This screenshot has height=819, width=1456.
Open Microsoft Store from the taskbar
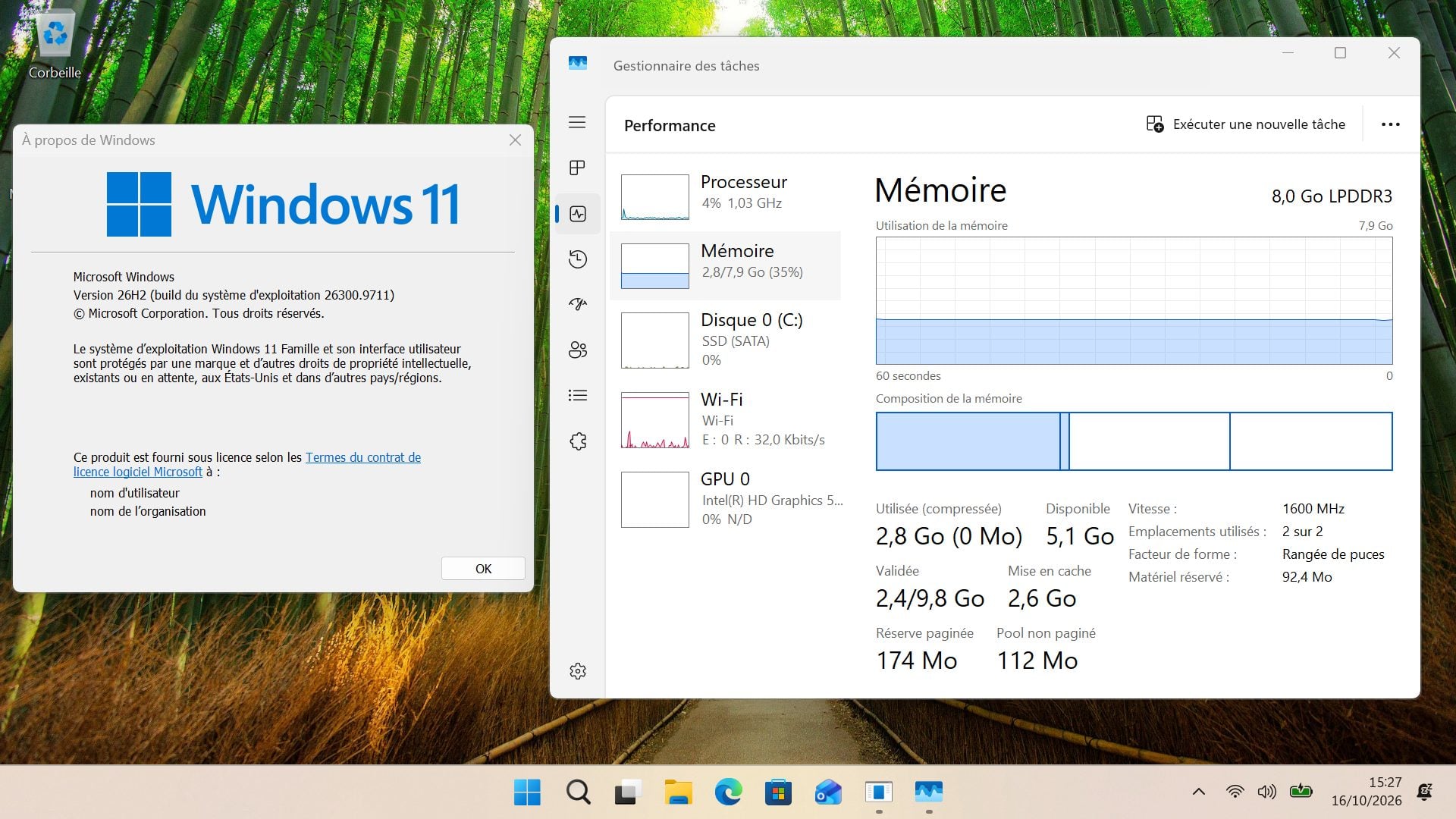pyautogui.click(x=778, y=792)
